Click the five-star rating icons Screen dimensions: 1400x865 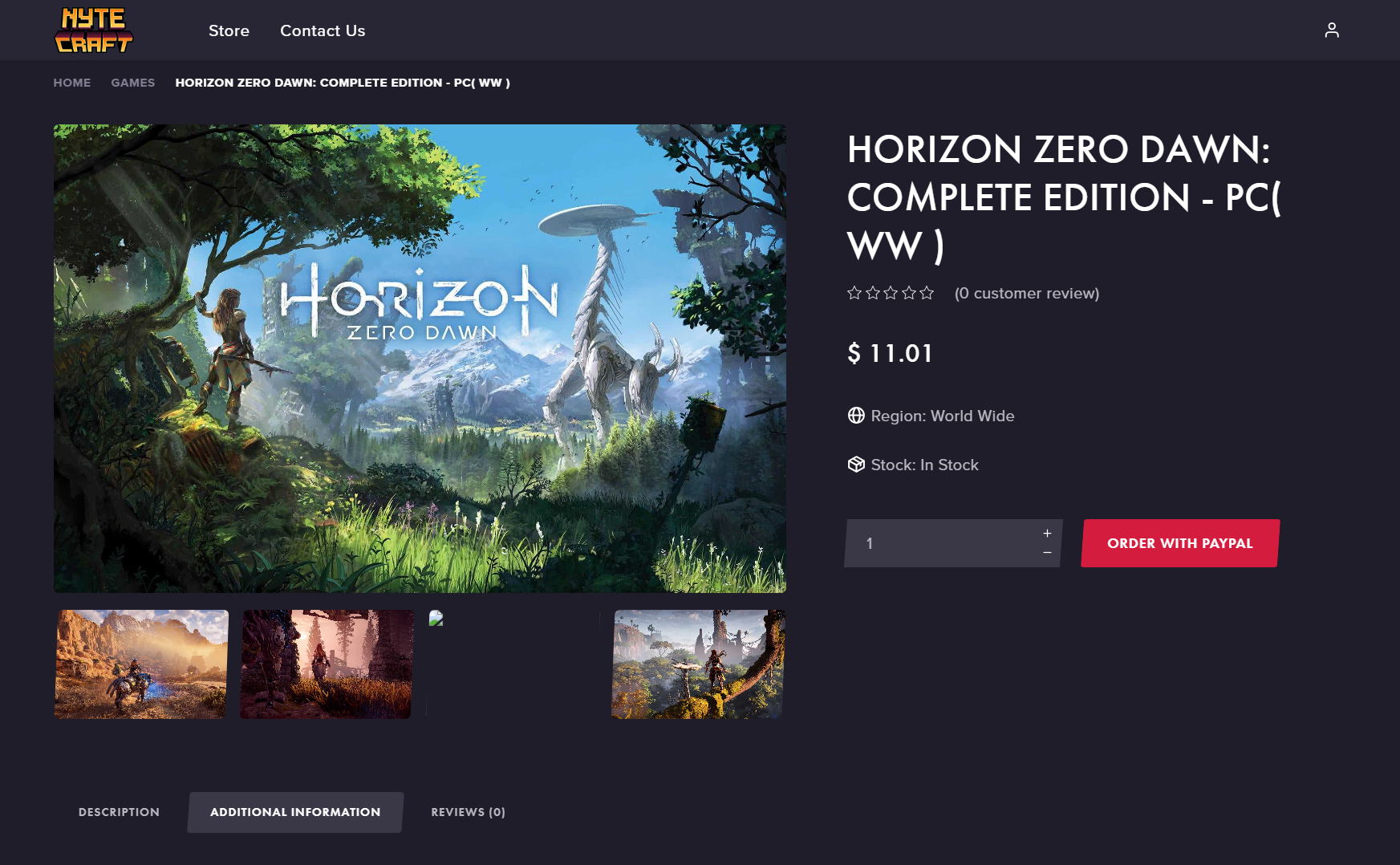[891, 293]
